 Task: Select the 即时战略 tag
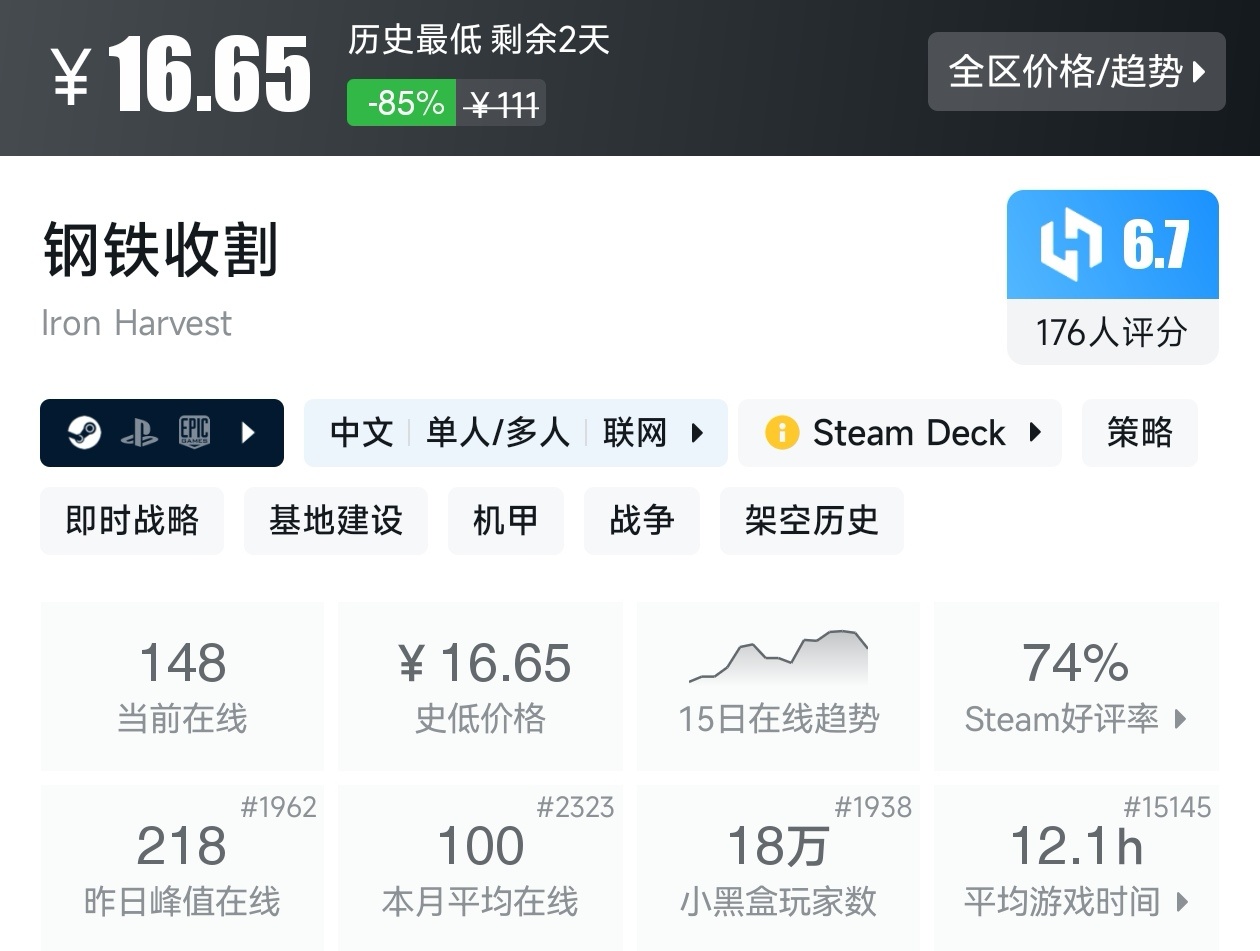click(131, 520)
